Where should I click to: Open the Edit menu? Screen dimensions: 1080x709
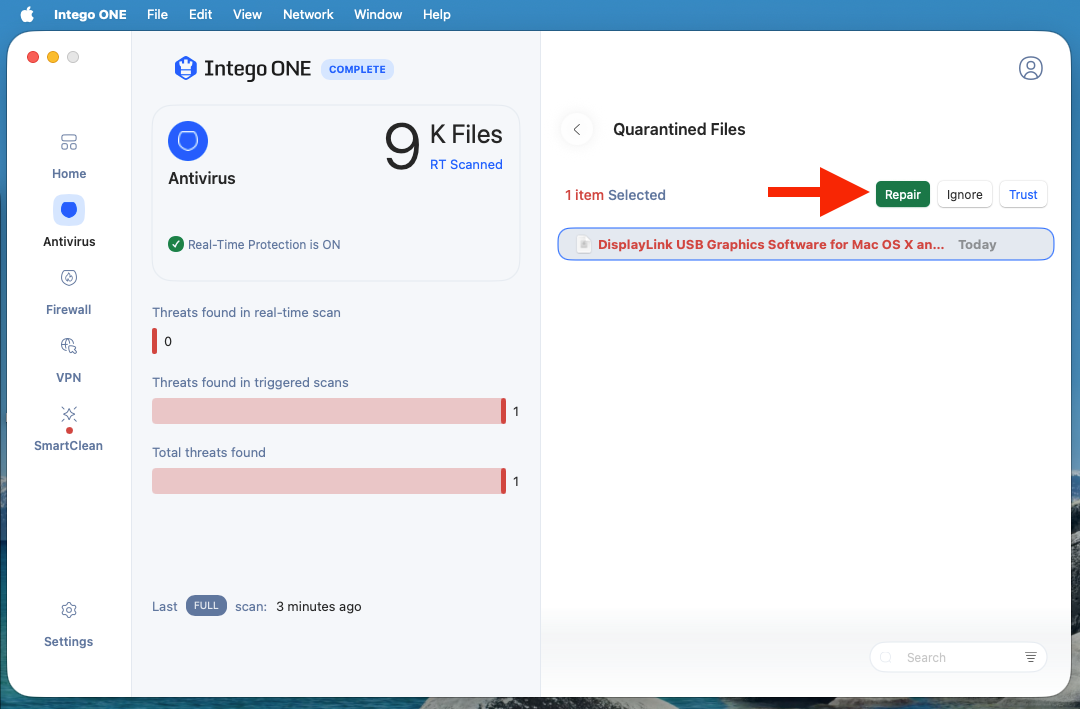[200, 14]
